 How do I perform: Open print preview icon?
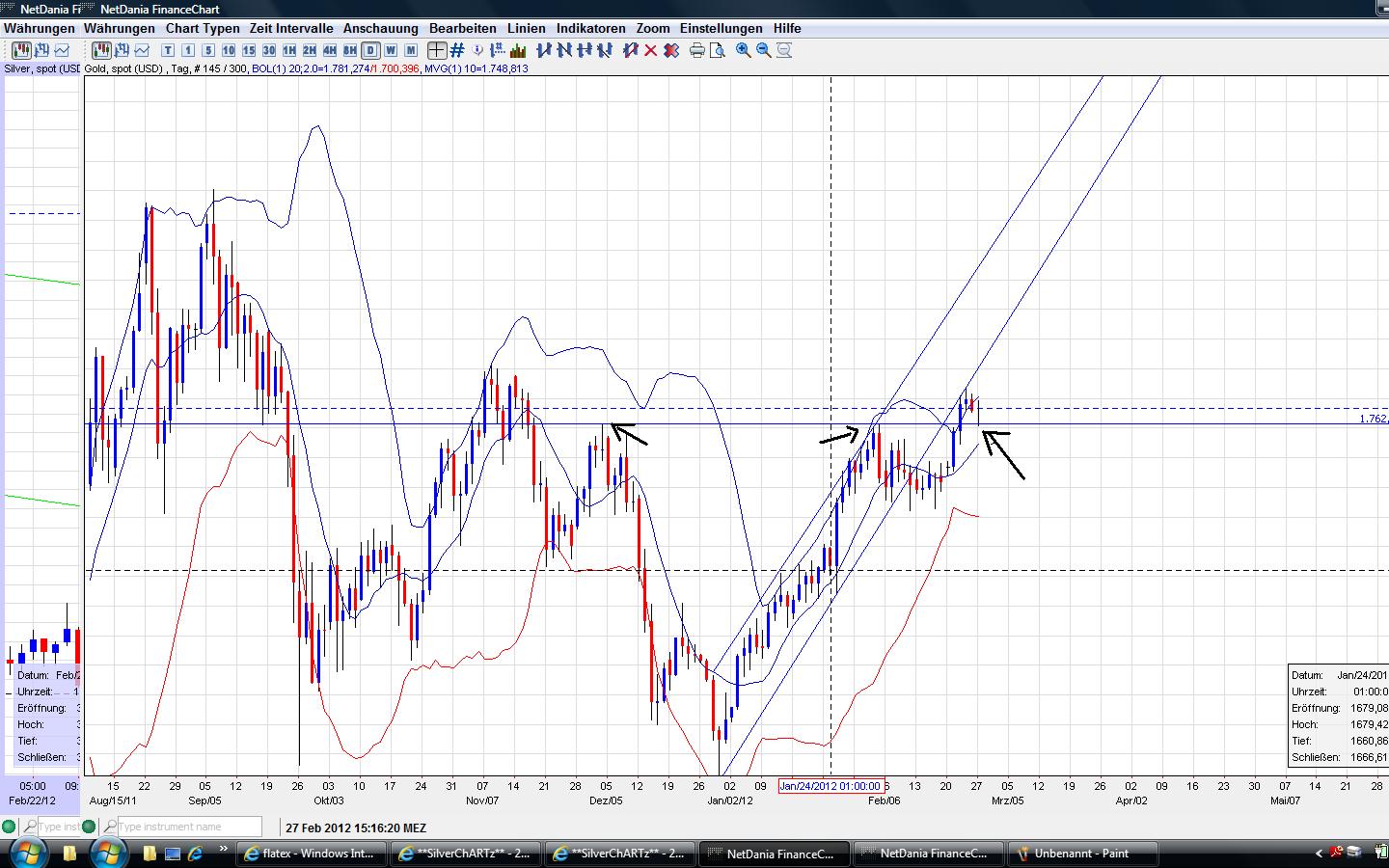coord(717,50)
